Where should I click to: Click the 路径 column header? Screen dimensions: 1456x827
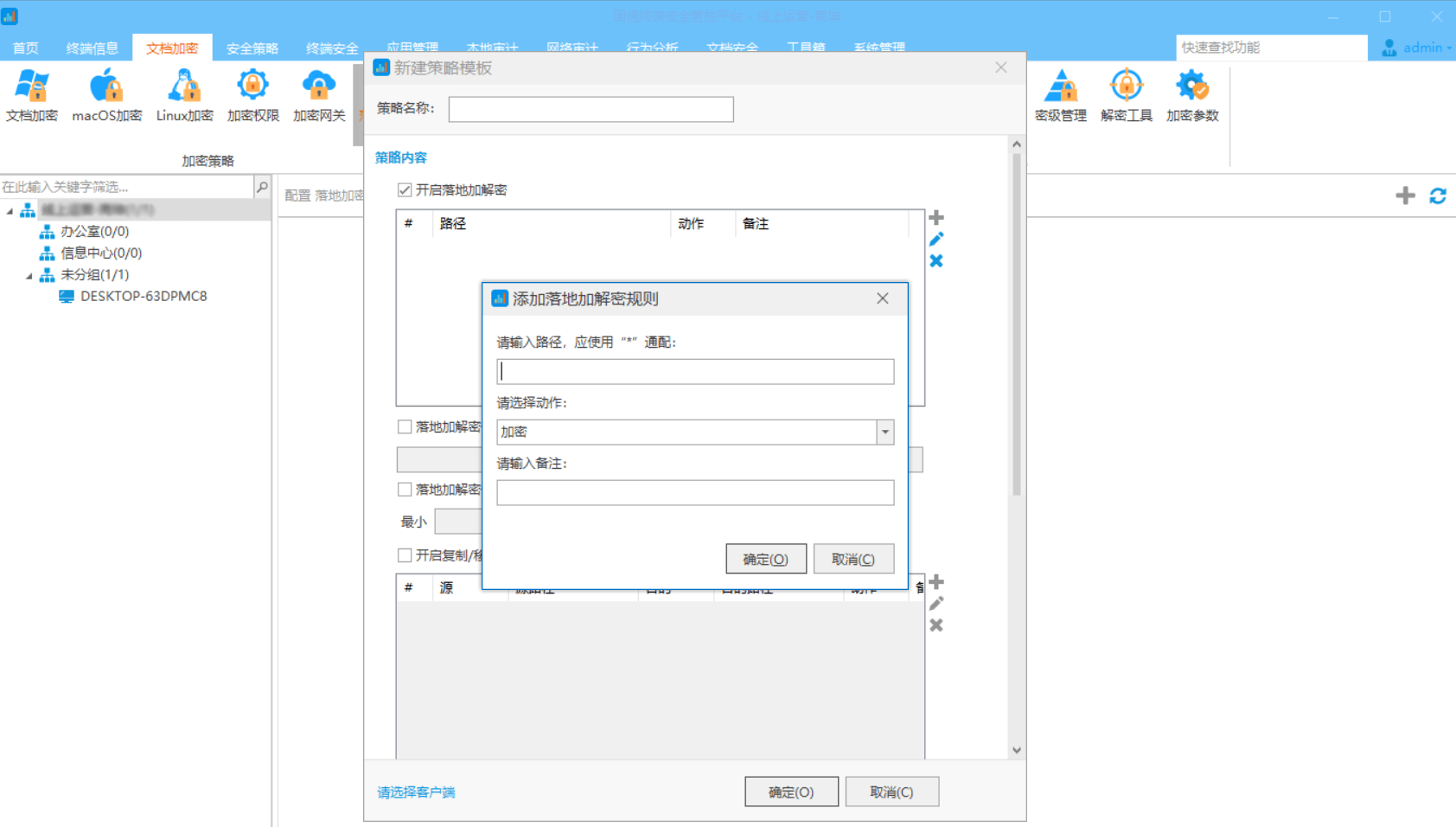pyautogui.click(x=550, y=223)
